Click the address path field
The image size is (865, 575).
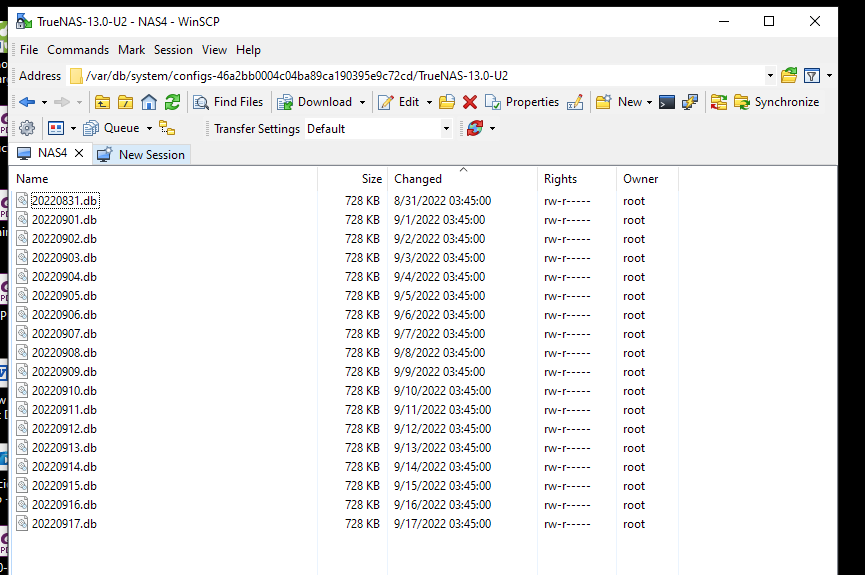click(x=417, y=76)
